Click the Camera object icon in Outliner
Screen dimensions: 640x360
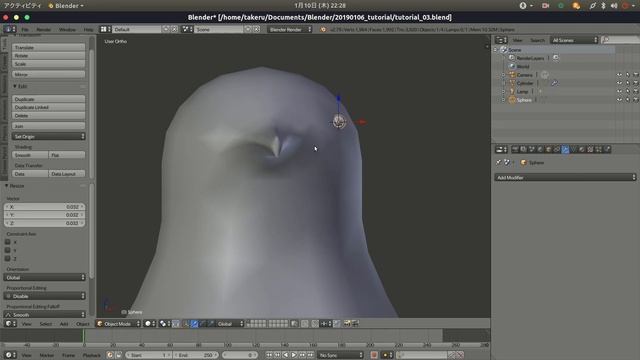(512, 75)
